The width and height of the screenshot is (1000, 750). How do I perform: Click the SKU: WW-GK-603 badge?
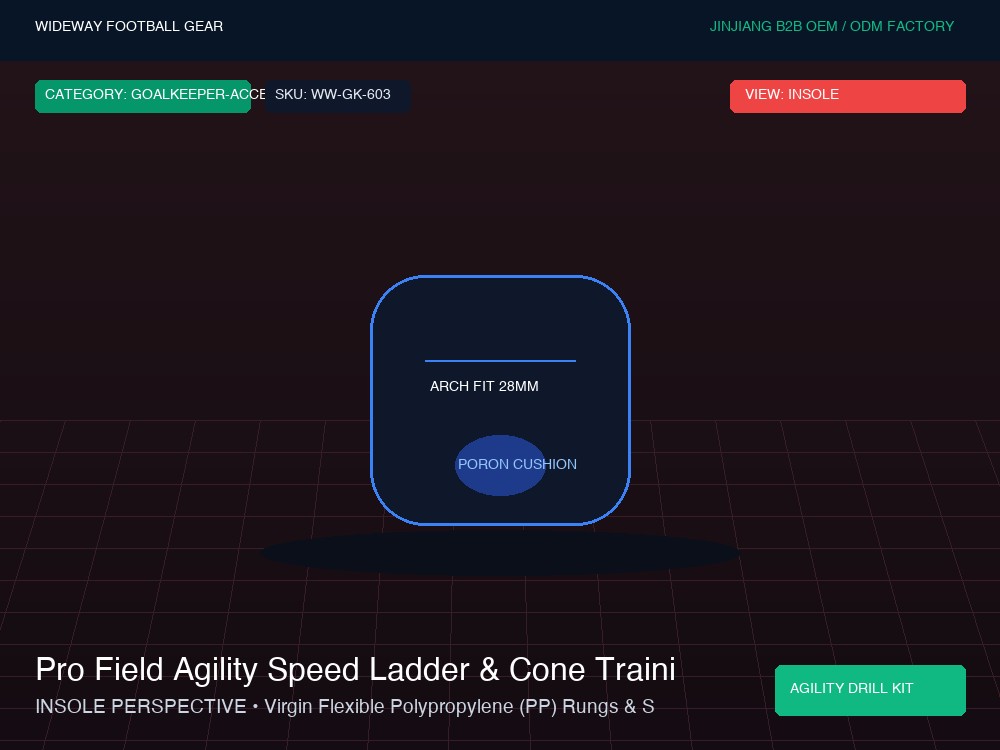click(338, 96)
